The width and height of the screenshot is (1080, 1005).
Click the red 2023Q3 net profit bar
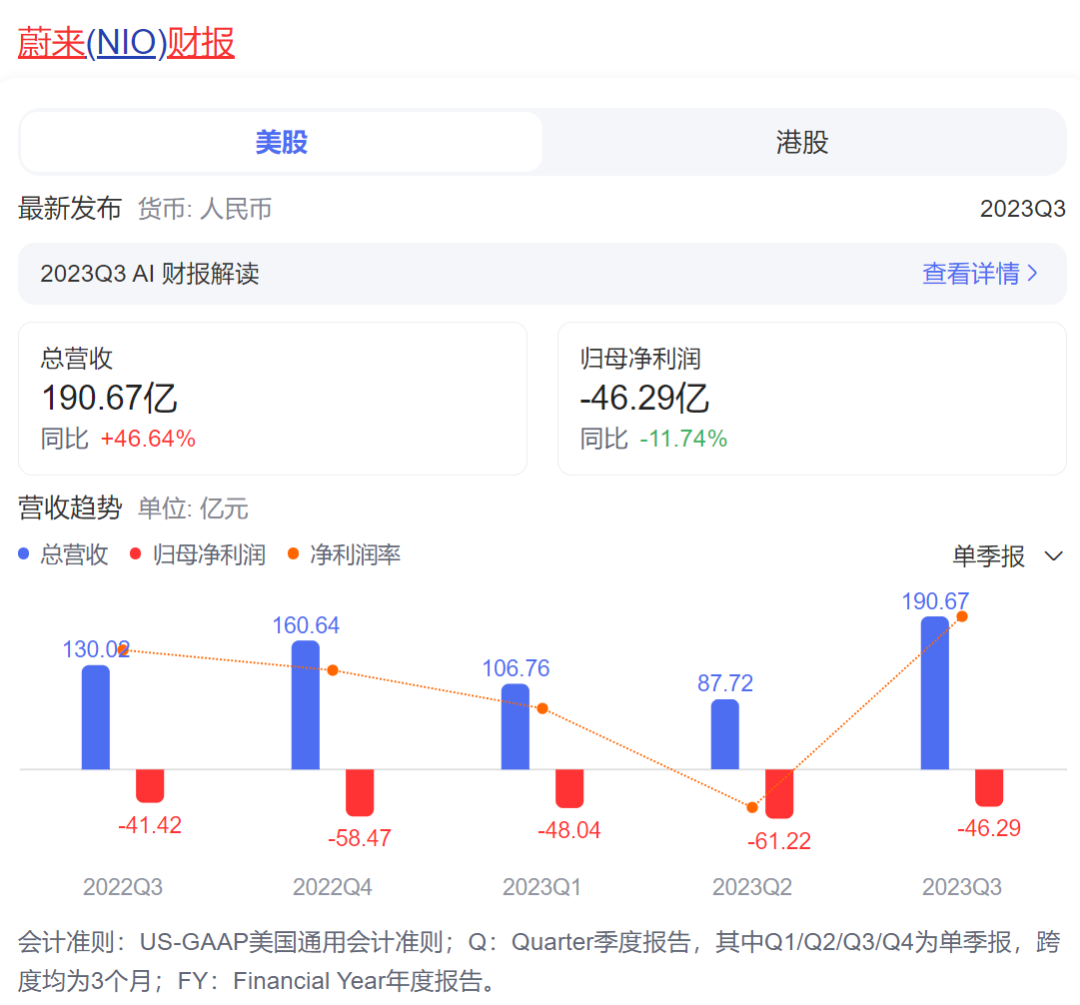pyautogui.click(x=989, y=788)
